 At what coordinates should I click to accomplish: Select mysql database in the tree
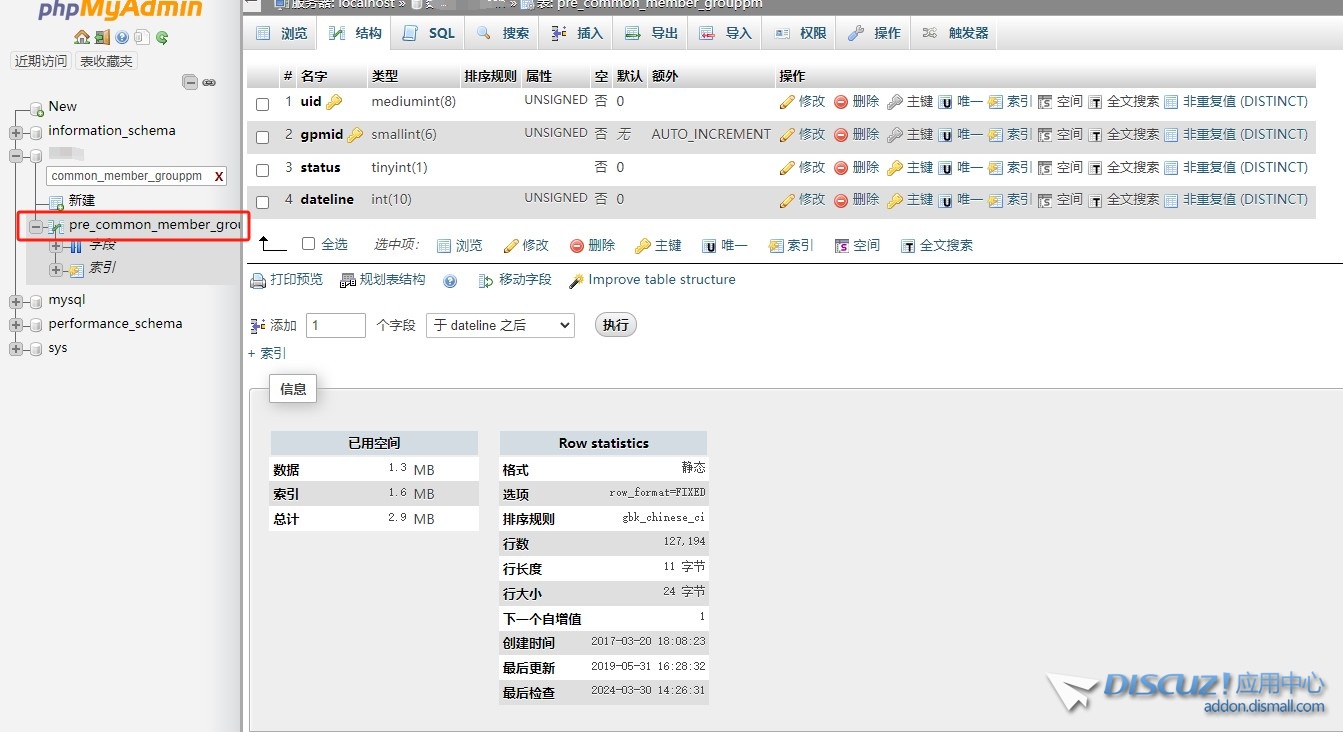click(67, 300)
